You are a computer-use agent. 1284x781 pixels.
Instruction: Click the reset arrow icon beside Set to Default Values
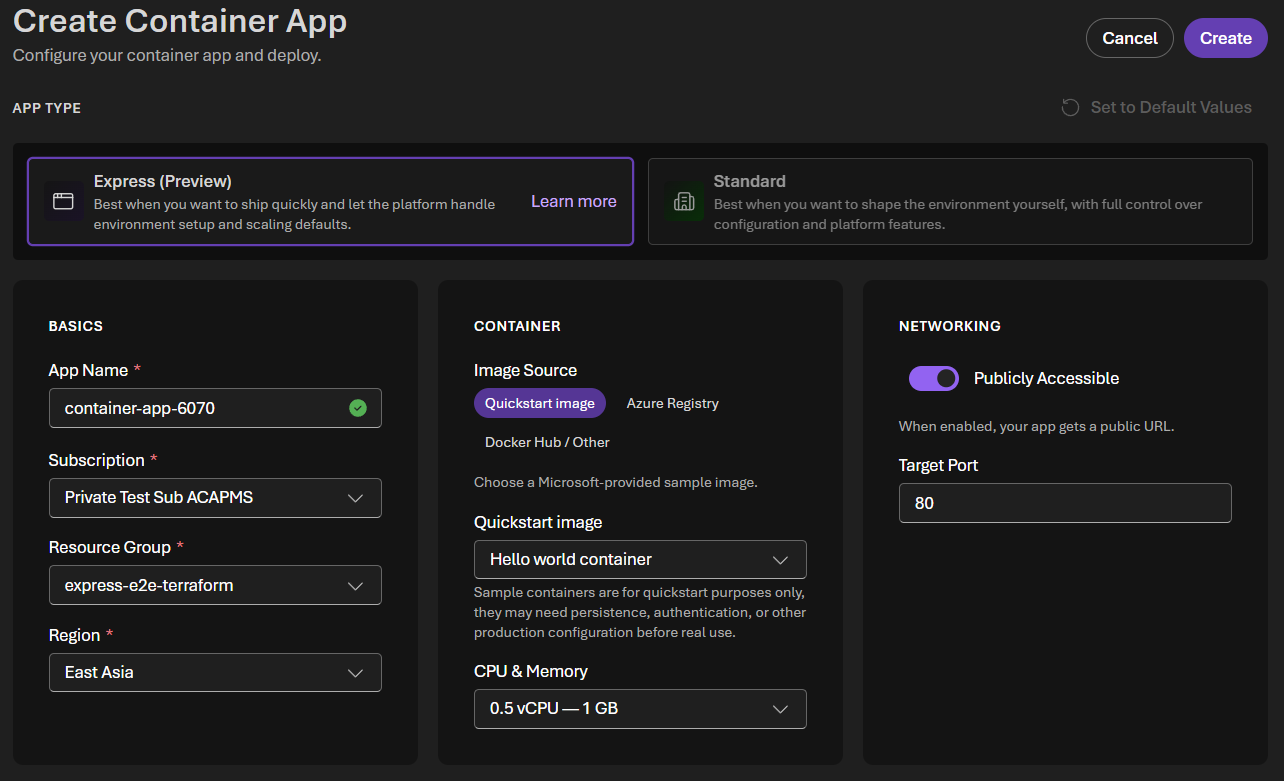(1070, 107)
